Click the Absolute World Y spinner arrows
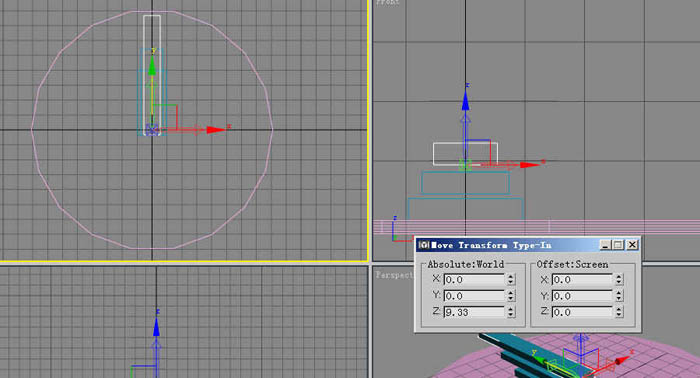Viewport: 700px width, 378px height. pos(511,296)
